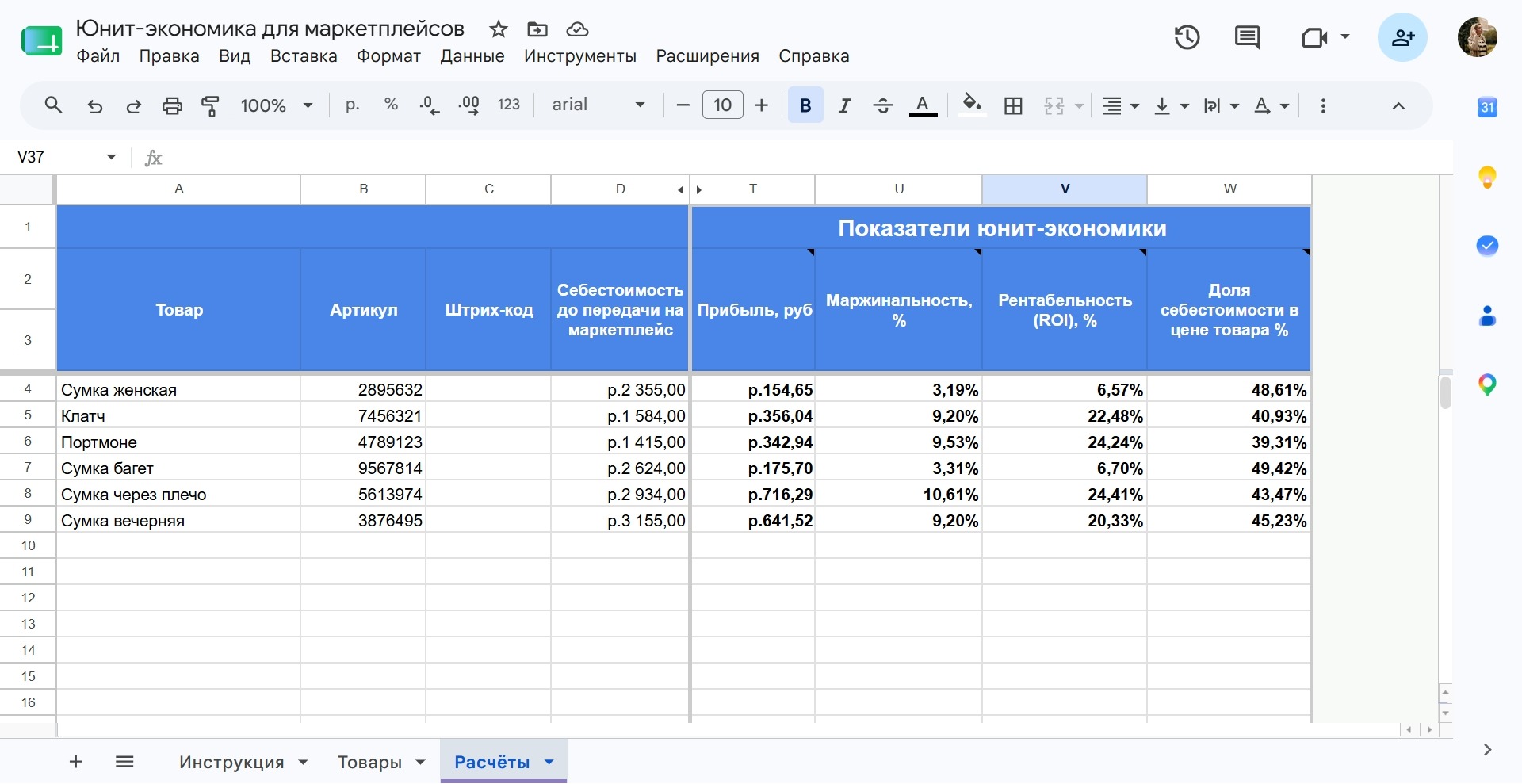The image size is (1522, 784).
Task: Expand hidden columns left arrow
Action: tap(680, 189)
